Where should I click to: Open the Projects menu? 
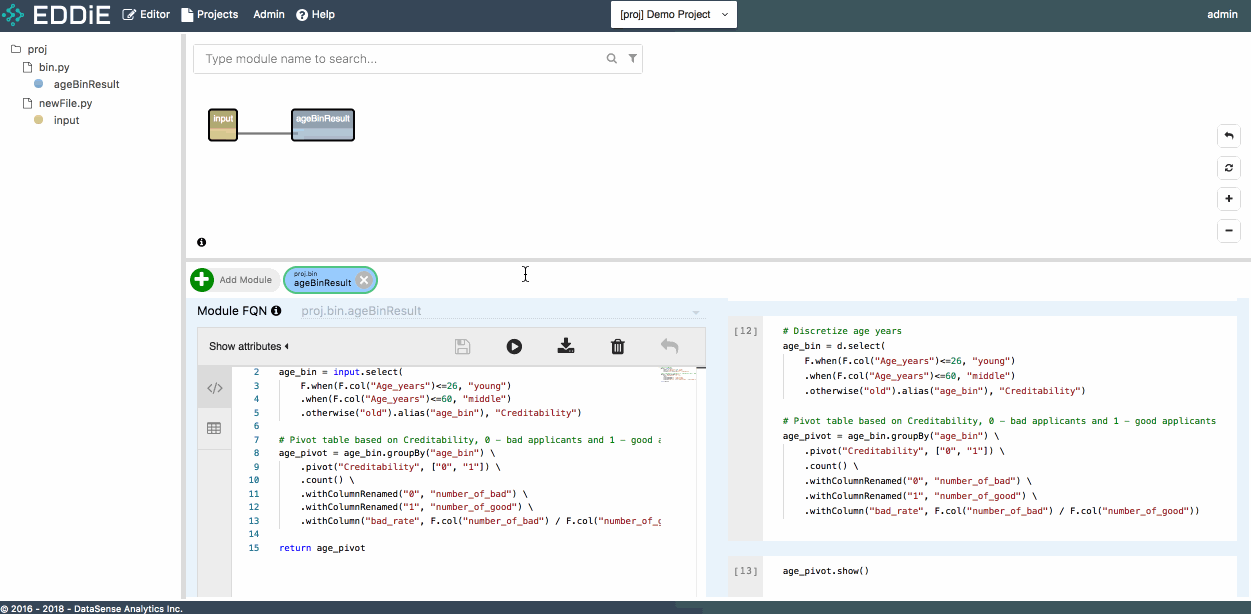tap(209, 15)
